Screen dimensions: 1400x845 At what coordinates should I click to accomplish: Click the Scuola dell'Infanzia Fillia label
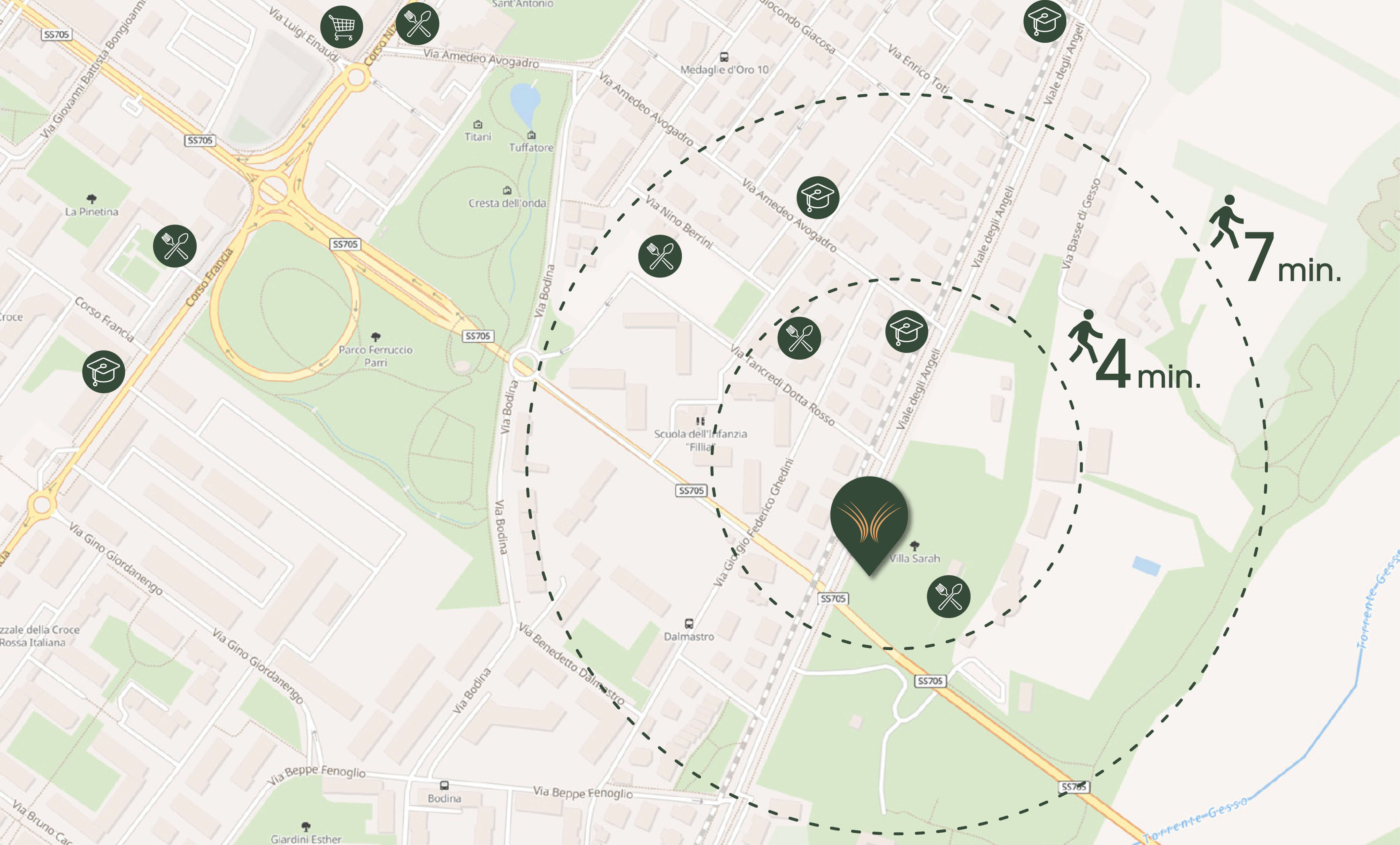701,440
